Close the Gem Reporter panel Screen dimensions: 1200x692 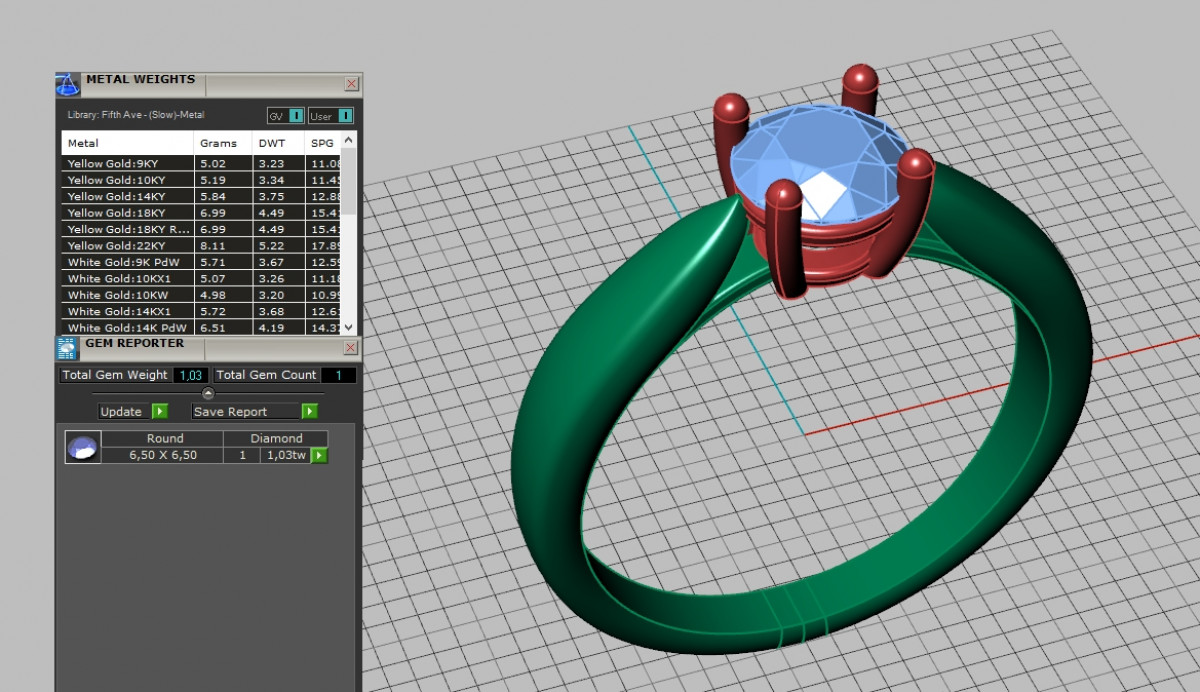[350, 348]
